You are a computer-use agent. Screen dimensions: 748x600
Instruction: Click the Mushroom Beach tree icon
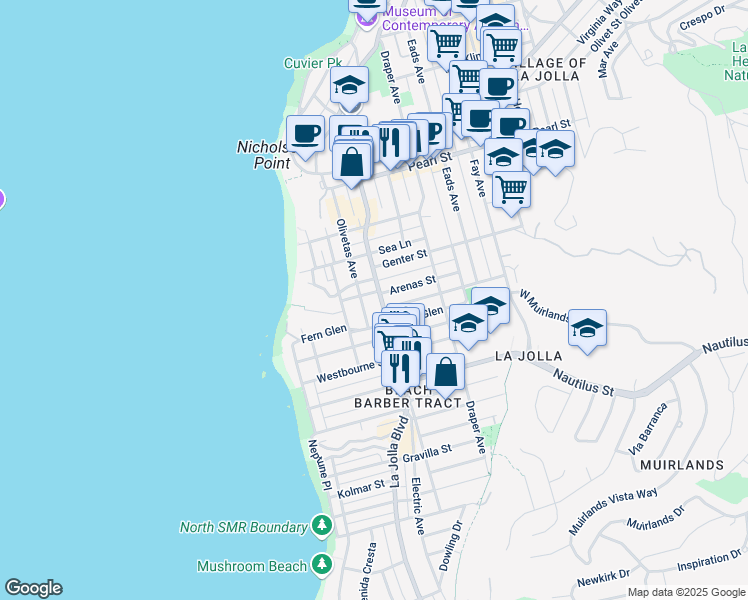322,565
